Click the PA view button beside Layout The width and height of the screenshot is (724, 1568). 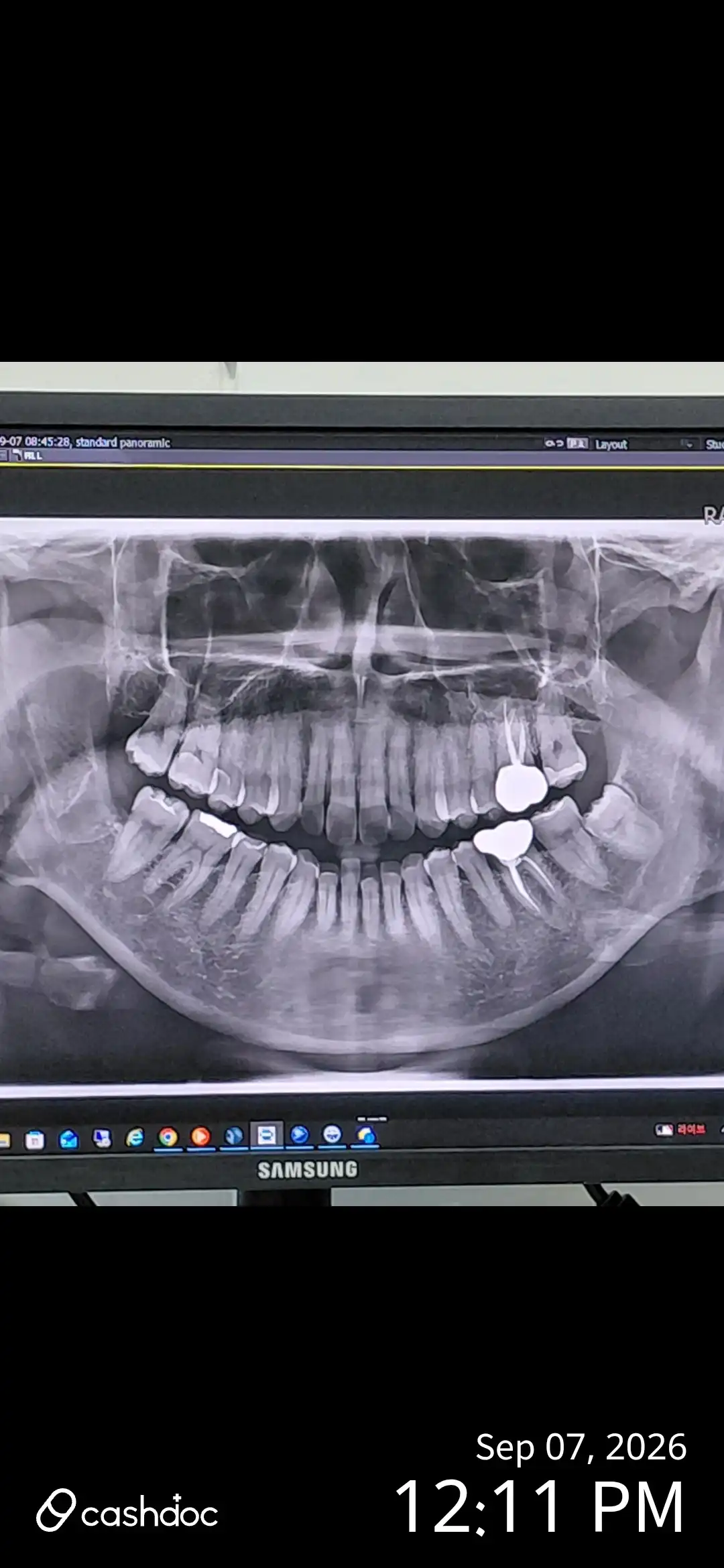[577, 444]
